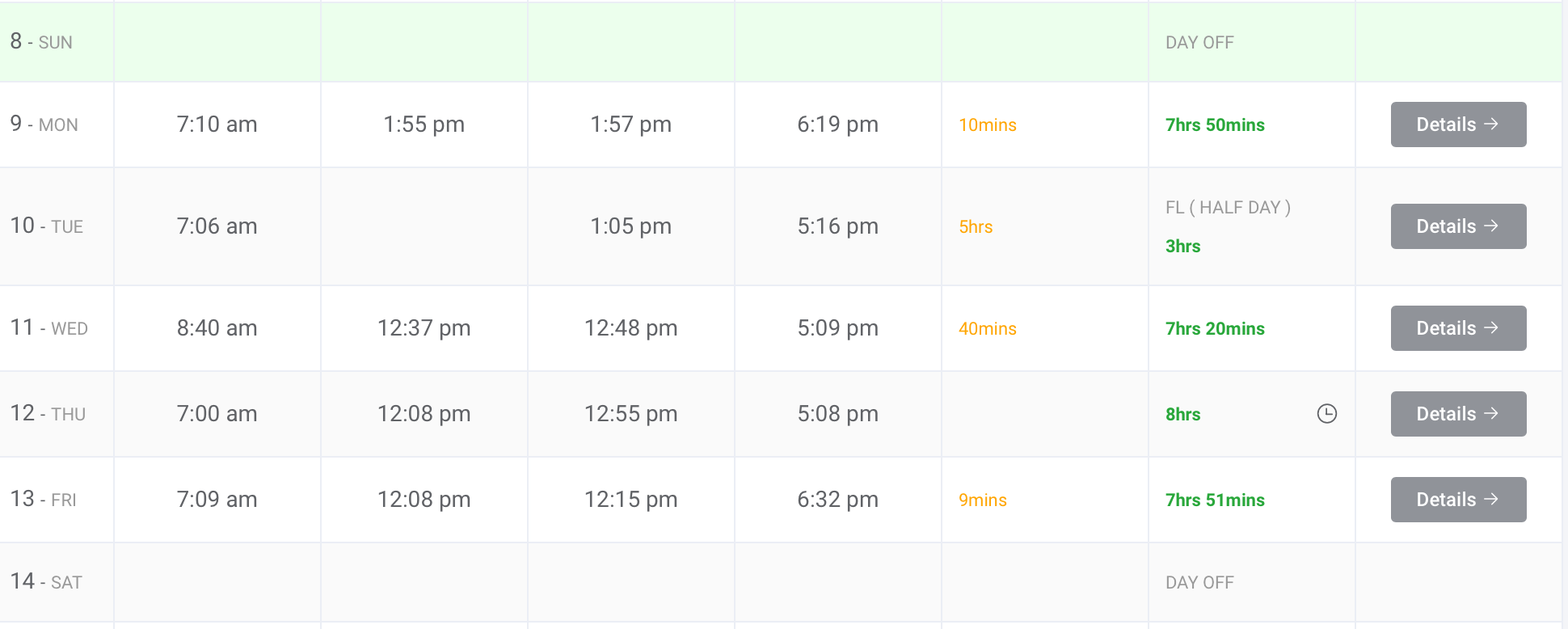Select the 14 - SAT date row label

pyautogui.click(x=46, y=582)
